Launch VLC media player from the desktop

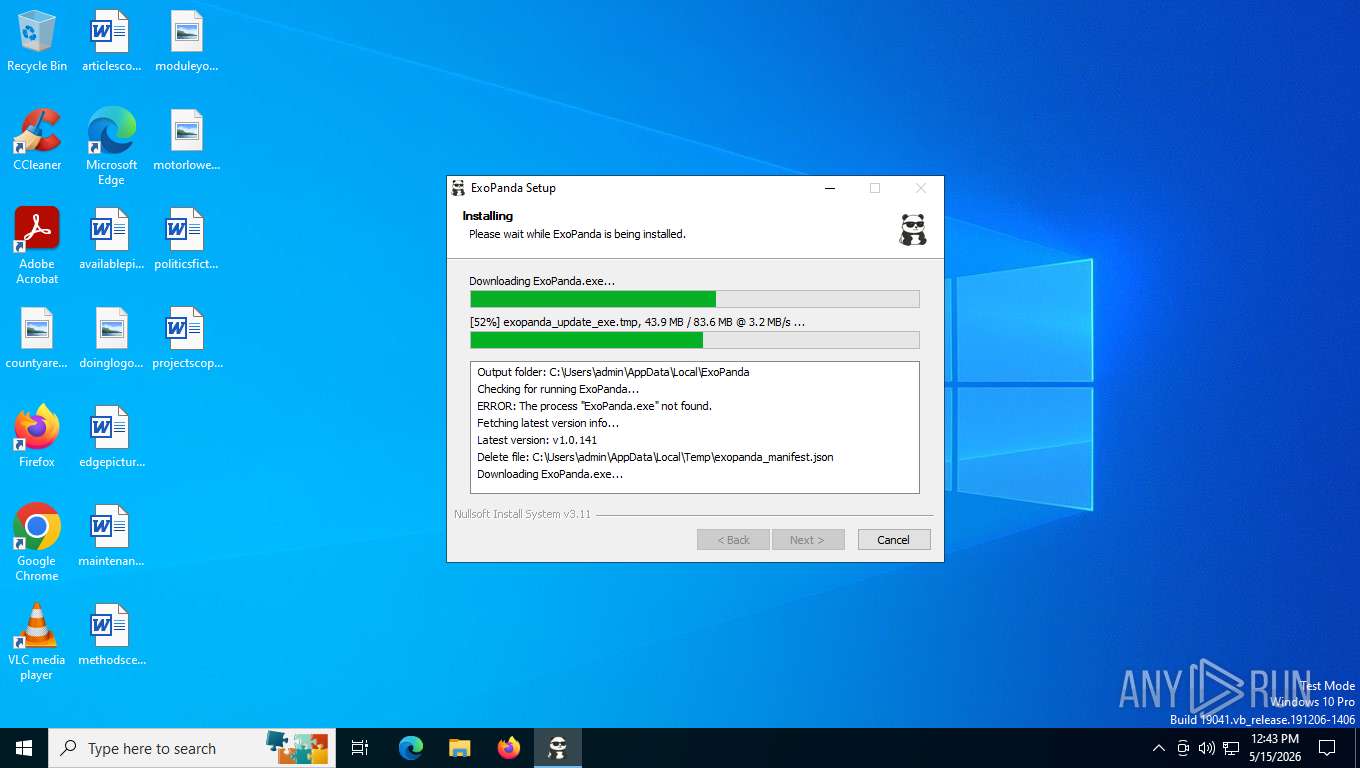coord(37,642)
